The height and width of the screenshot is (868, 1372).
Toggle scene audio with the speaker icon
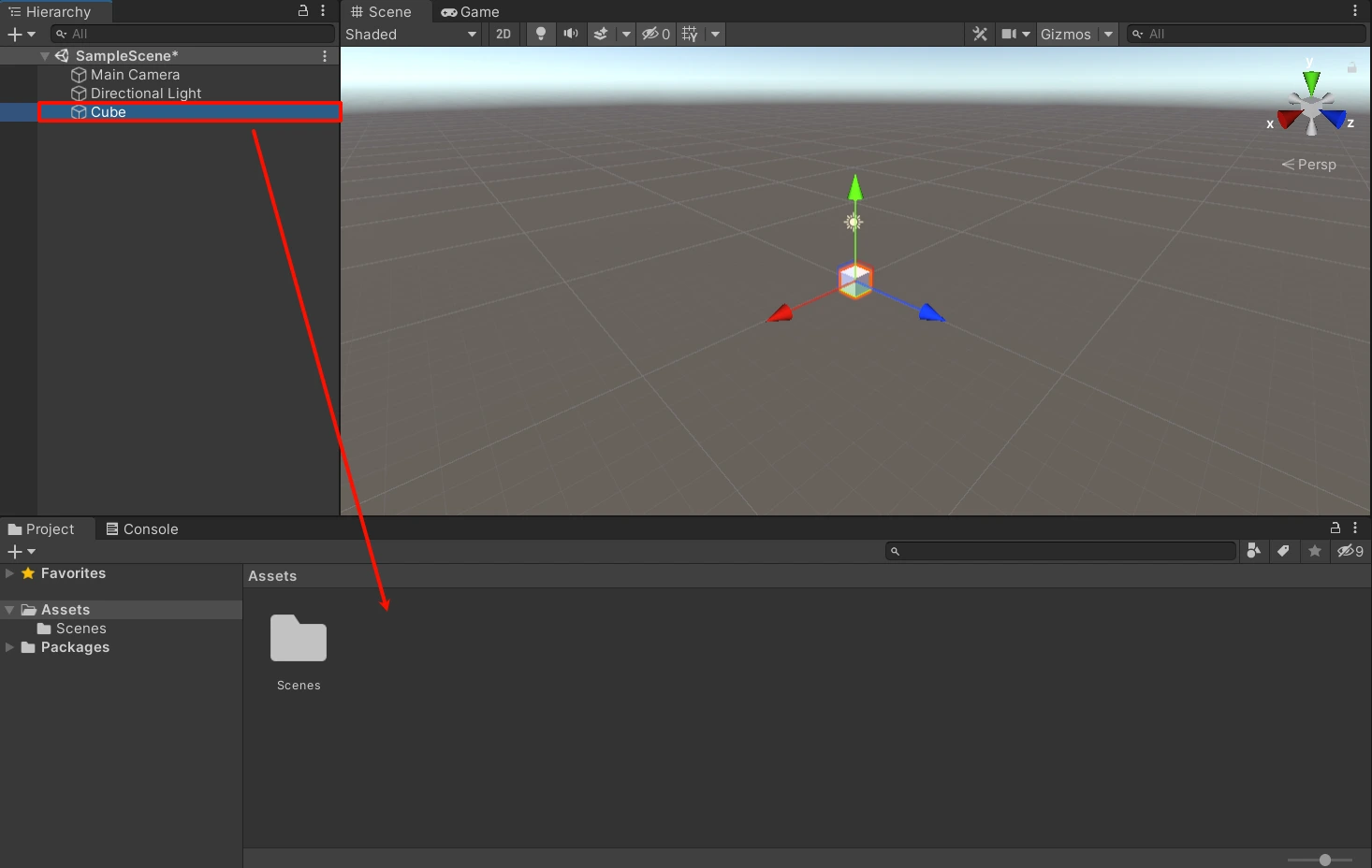coord(570,34)
